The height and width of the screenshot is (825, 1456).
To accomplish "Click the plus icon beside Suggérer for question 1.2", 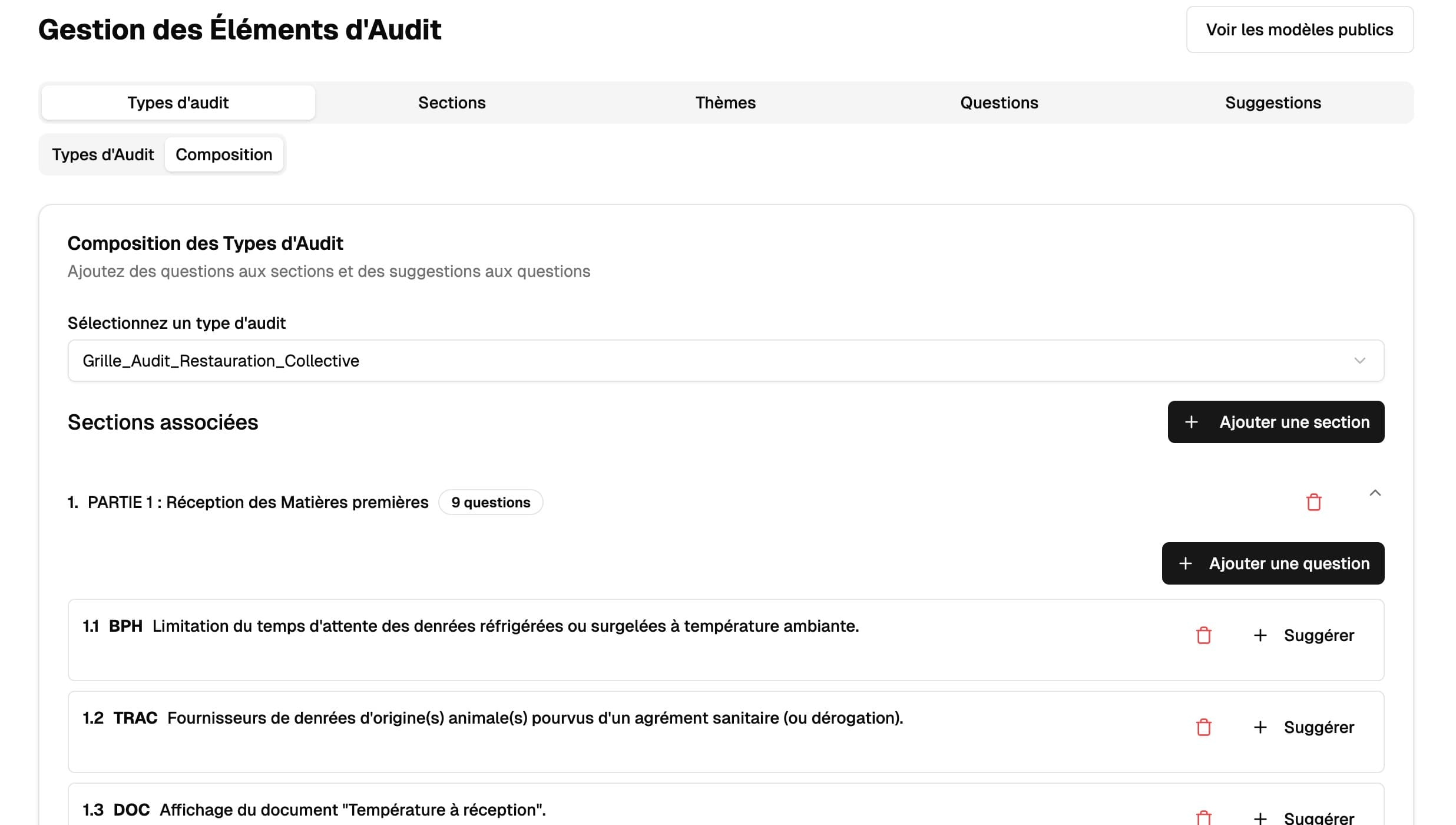I will (x=1260, y=727).
